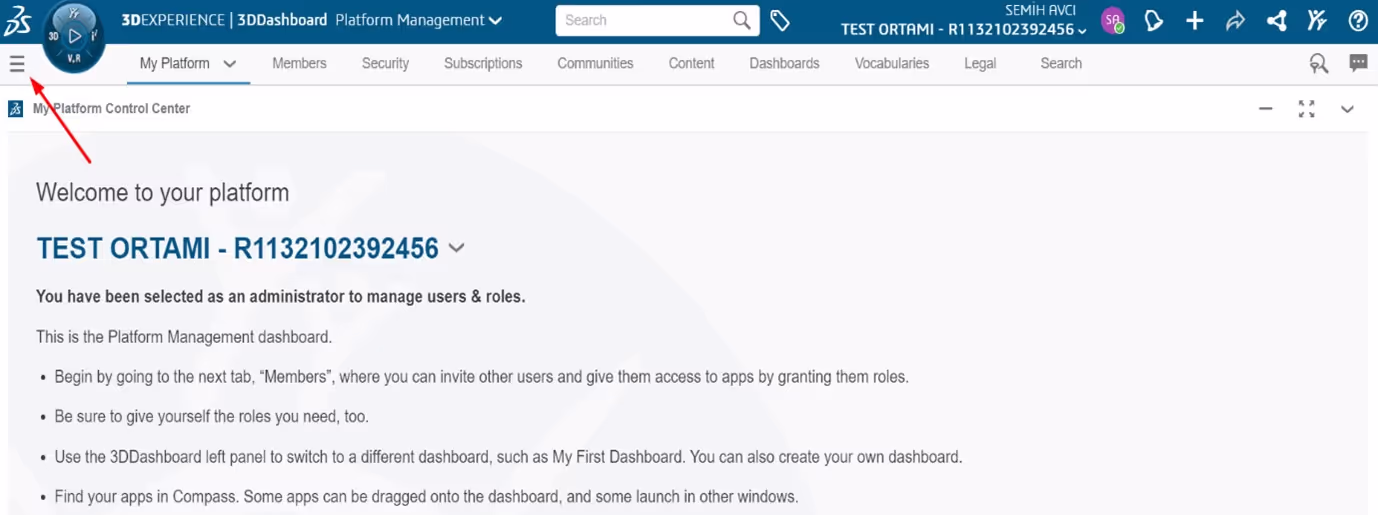Click the 'Find your apps in Compass' bullet

[426, 496]
